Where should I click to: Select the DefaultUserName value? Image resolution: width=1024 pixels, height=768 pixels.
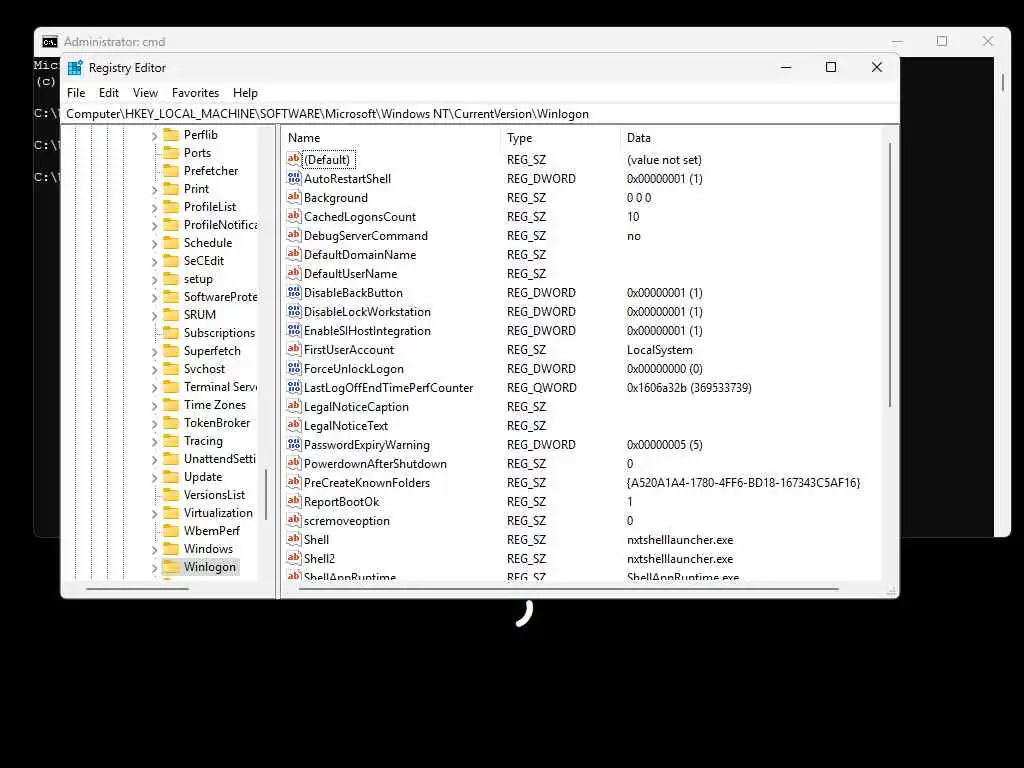tap(350, 274)
